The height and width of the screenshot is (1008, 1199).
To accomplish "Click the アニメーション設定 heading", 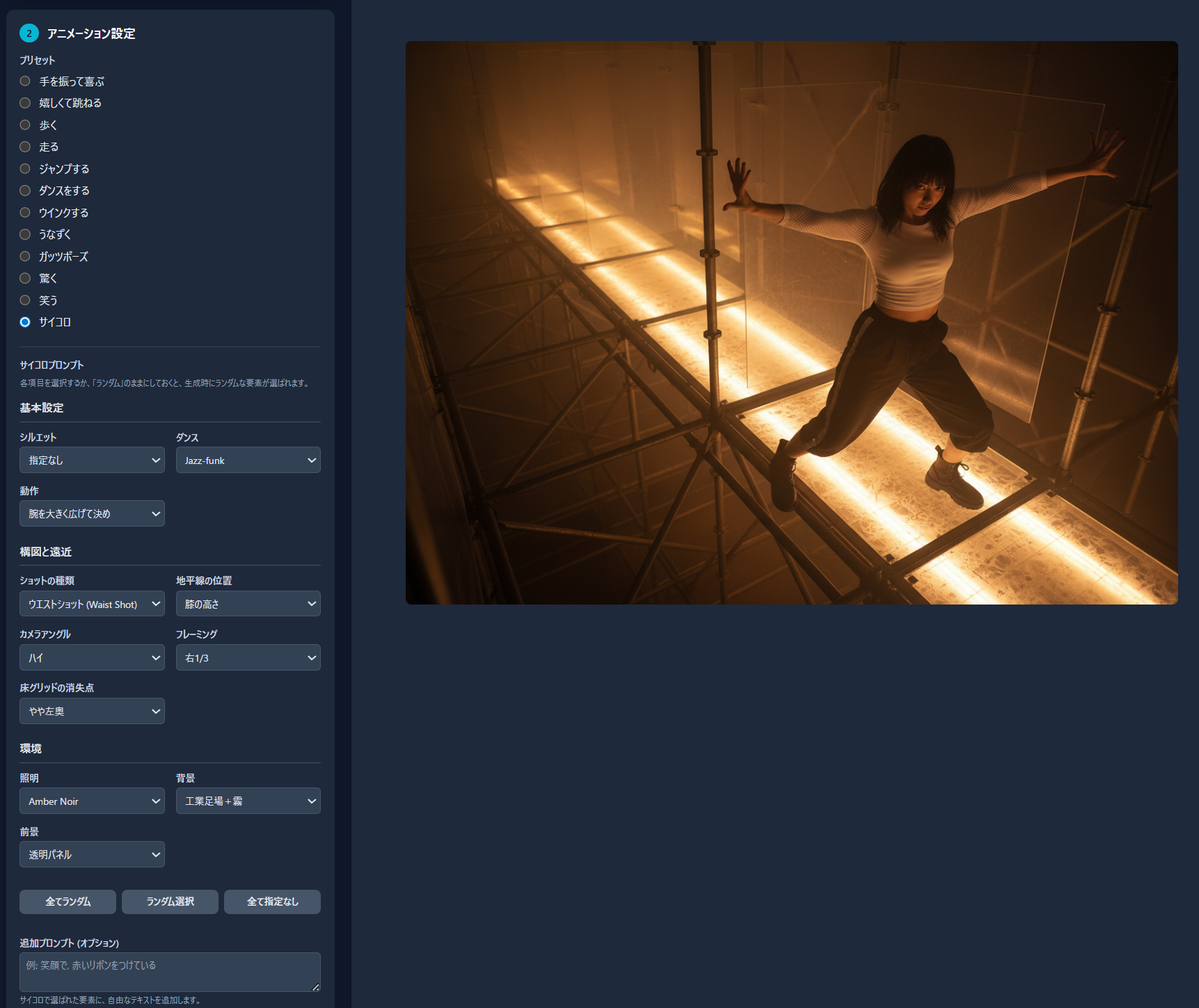I will pos(91,33).
